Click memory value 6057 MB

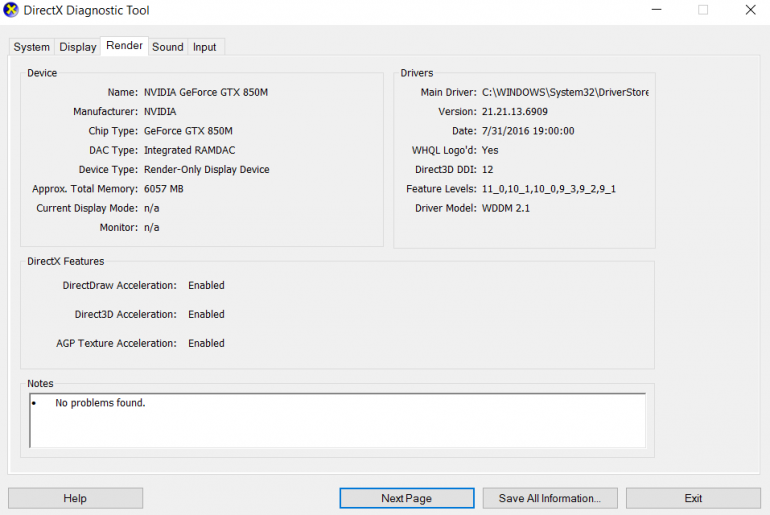tap(164, 189)
